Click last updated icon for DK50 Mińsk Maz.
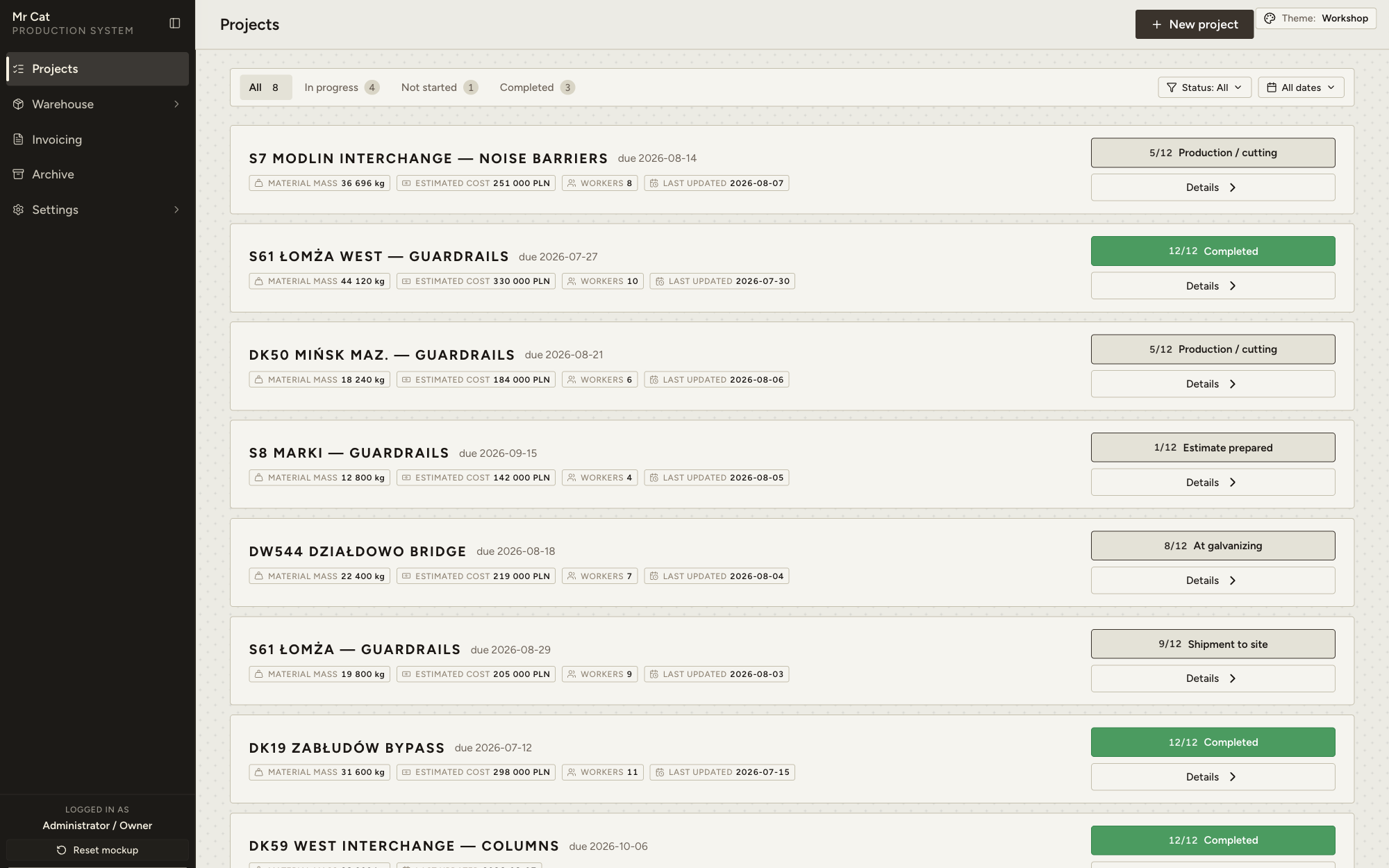The height and width of the screenshot is (868, 1389). point(654,380)
